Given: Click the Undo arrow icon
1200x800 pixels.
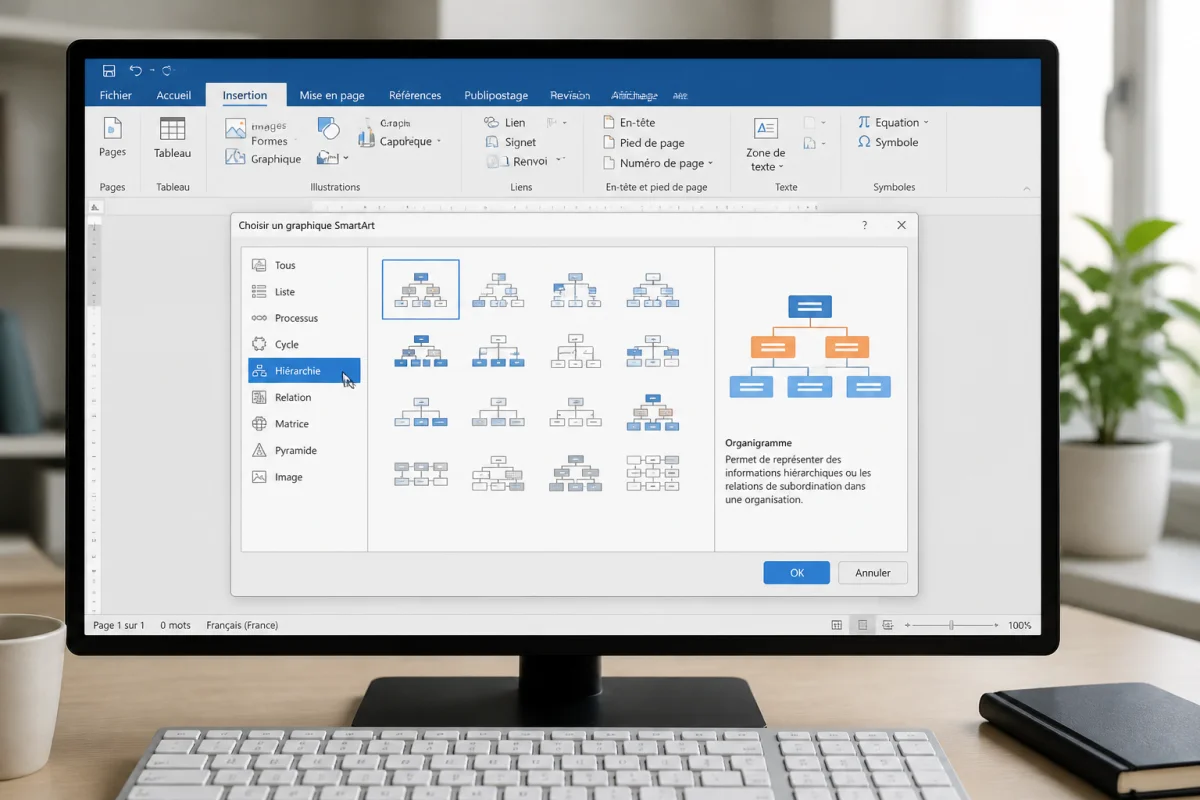Looking at the screenshot, I should [x=135, y=71].
